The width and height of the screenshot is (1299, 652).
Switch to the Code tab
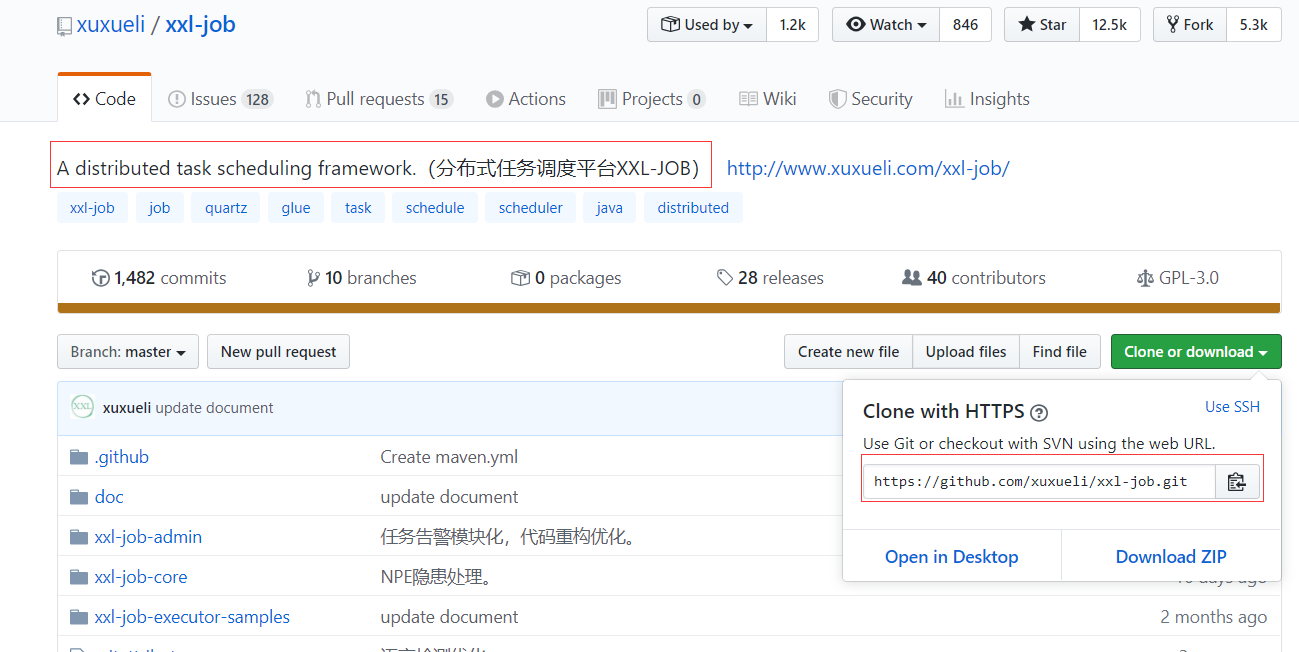104,98
